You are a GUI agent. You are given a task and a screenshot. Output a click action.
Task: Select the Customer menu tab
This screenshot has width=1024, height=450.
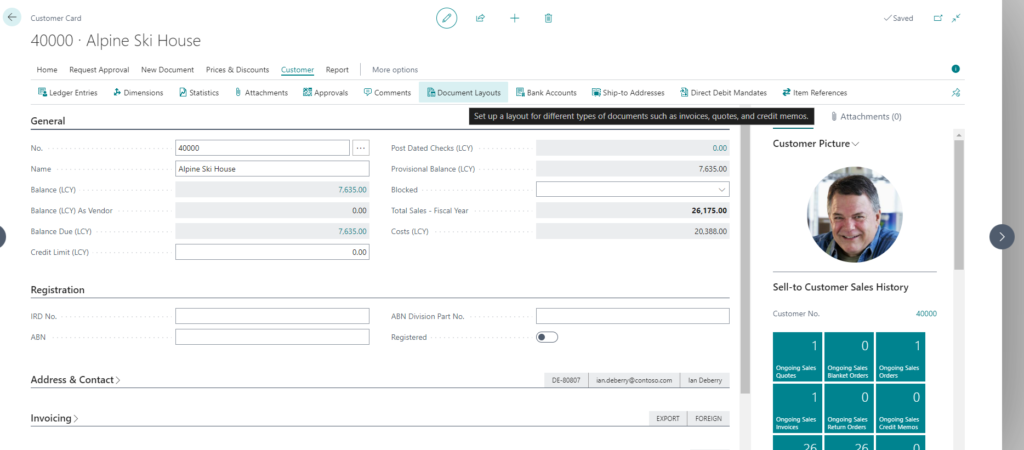tap(298, 69)
